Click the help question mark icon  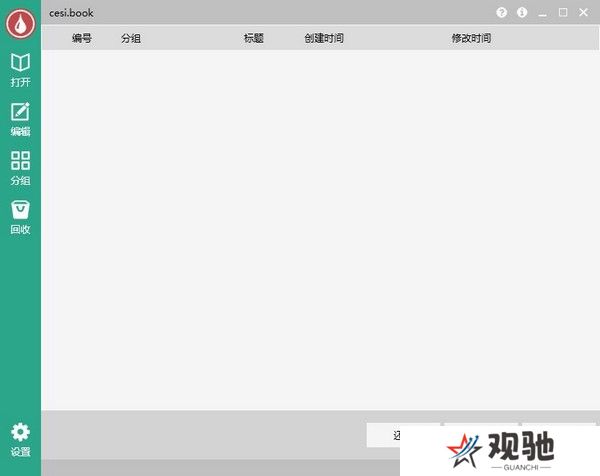501,13
